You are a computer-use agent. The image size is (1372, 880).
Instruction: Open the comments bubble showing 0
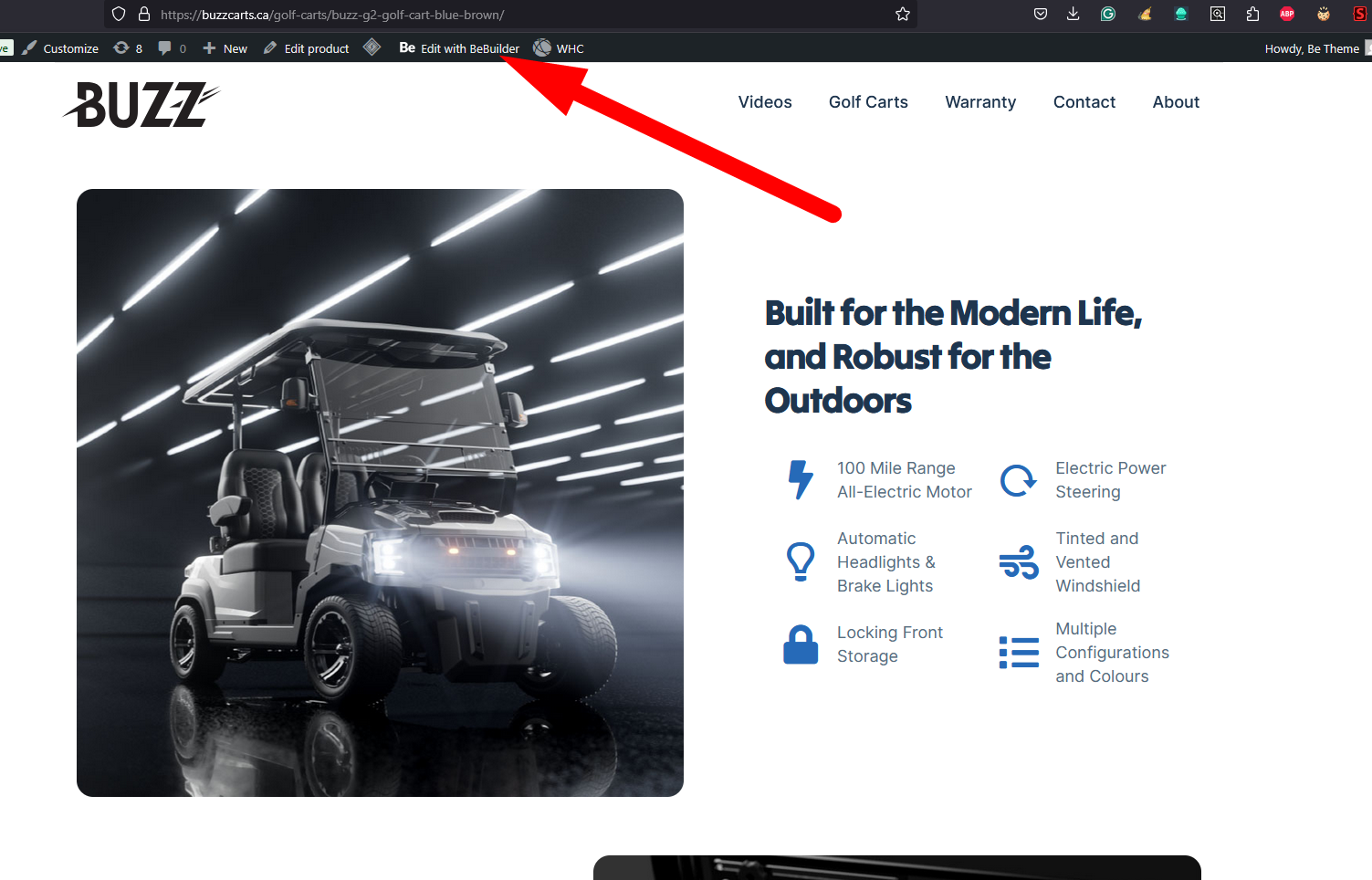172,48
